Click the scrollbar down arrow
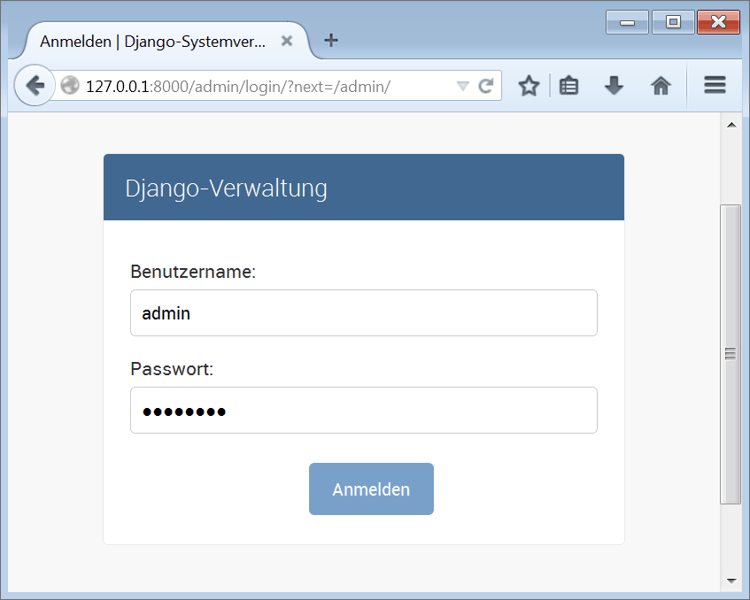 coord(730,580)
